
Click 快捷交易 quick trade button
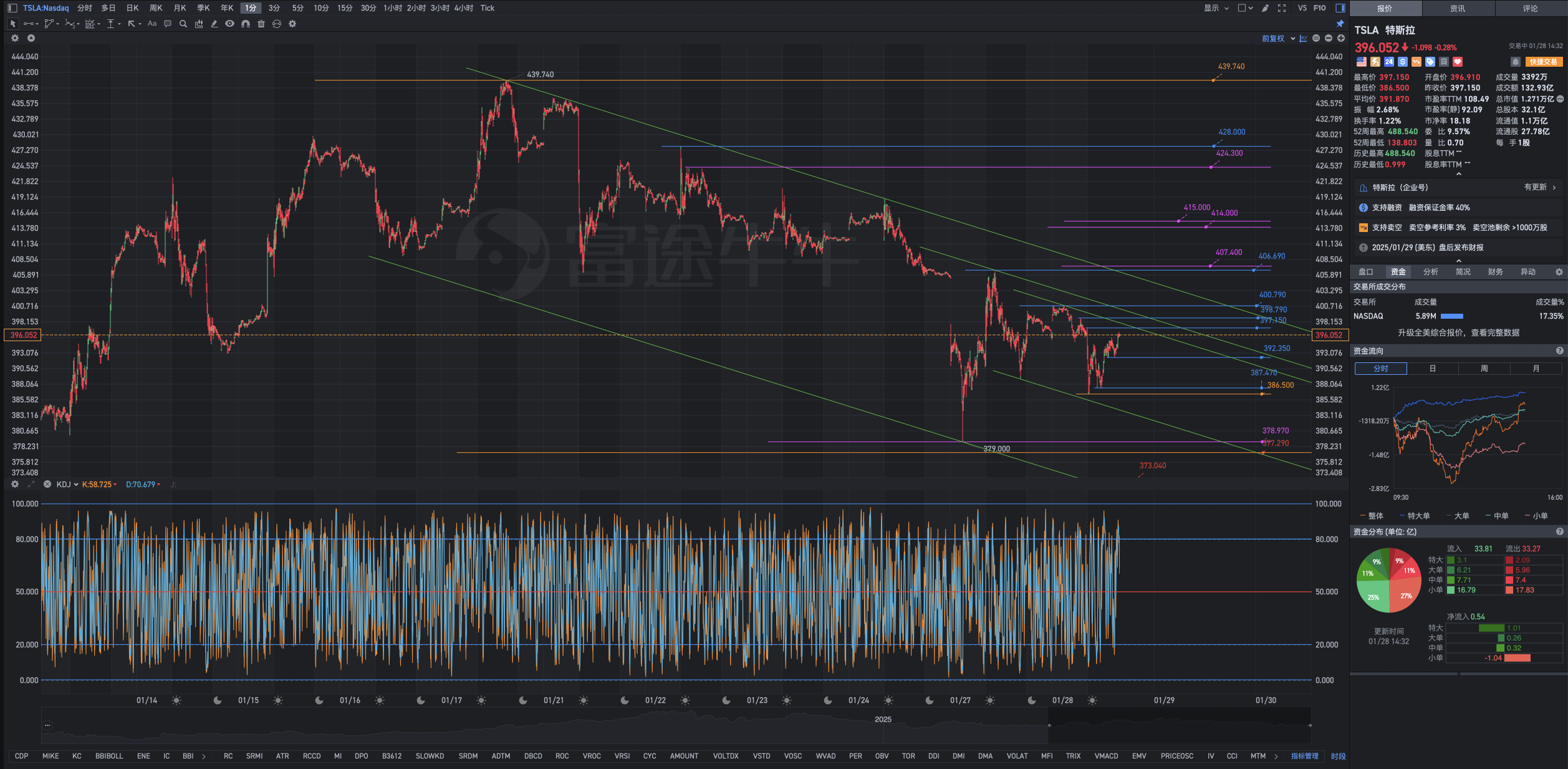pos(1544,62)
